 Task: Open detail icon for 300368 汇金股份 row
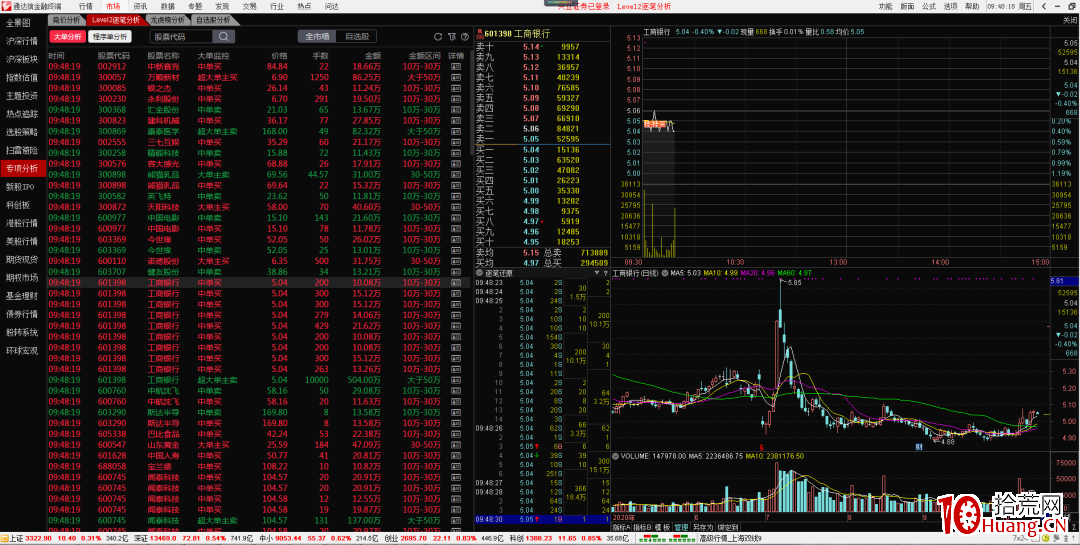[455, 110]
